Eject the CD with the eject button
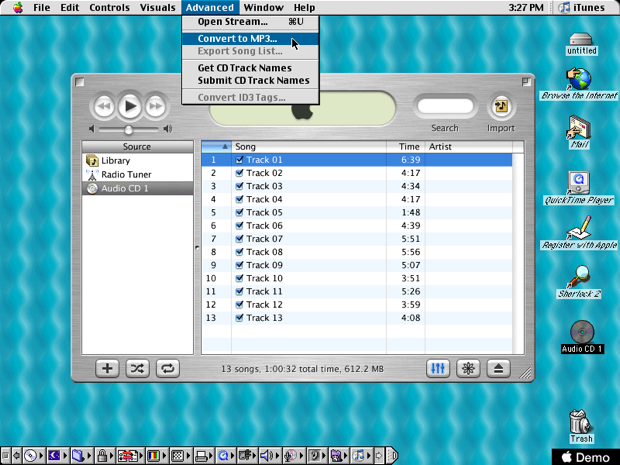This screenshot has height=465, width=620. pos(499,369)
